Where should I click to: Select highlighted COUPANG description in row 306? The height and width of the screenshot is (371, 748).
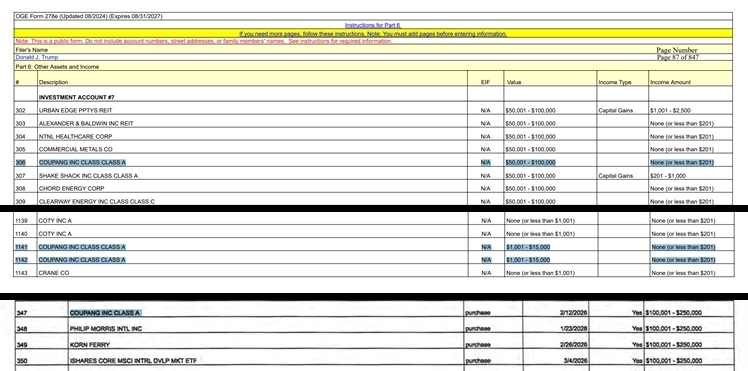tap(83, 163)
